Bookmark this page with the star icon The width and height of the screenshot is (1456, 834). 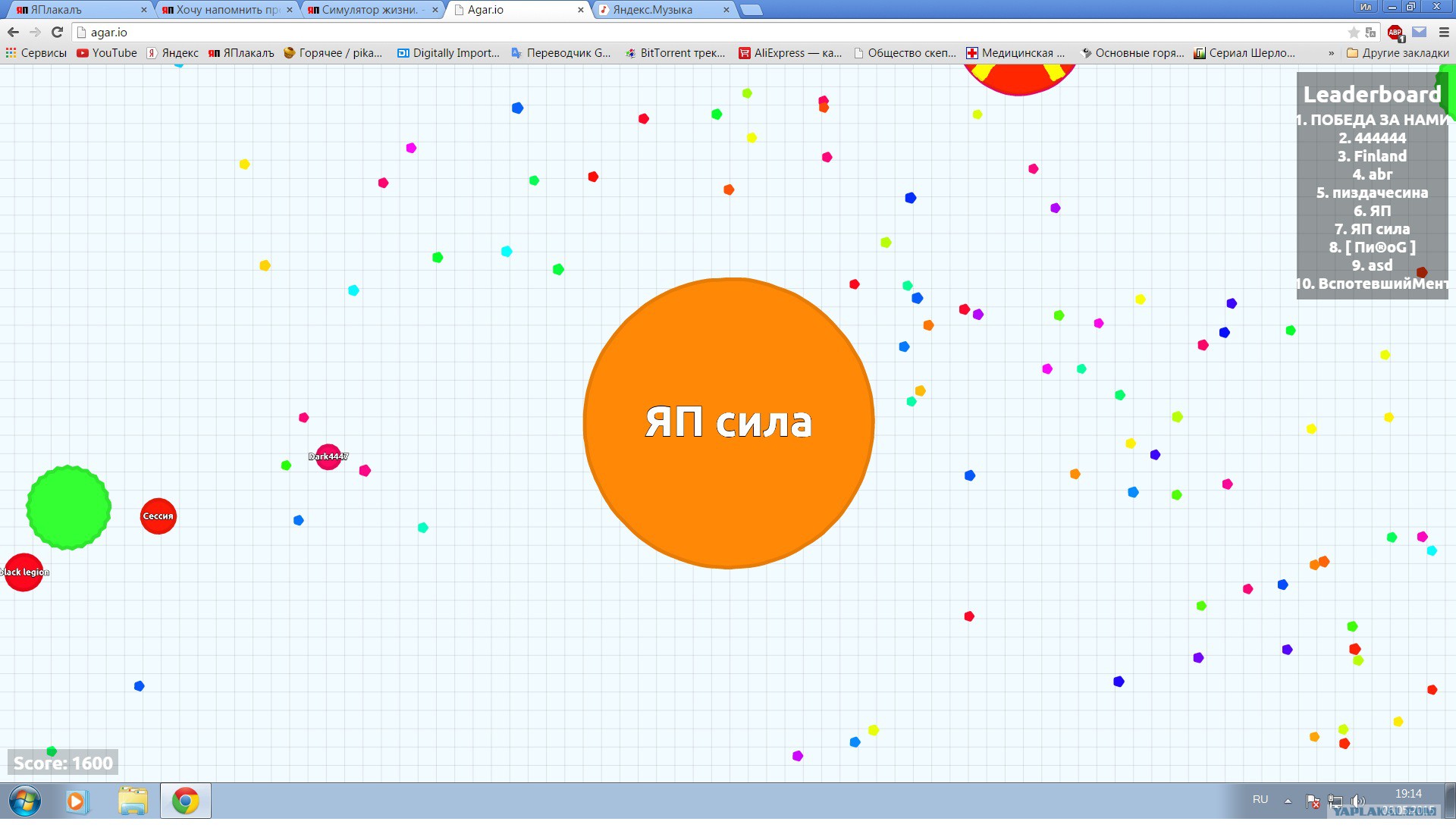click(1354, 32)
